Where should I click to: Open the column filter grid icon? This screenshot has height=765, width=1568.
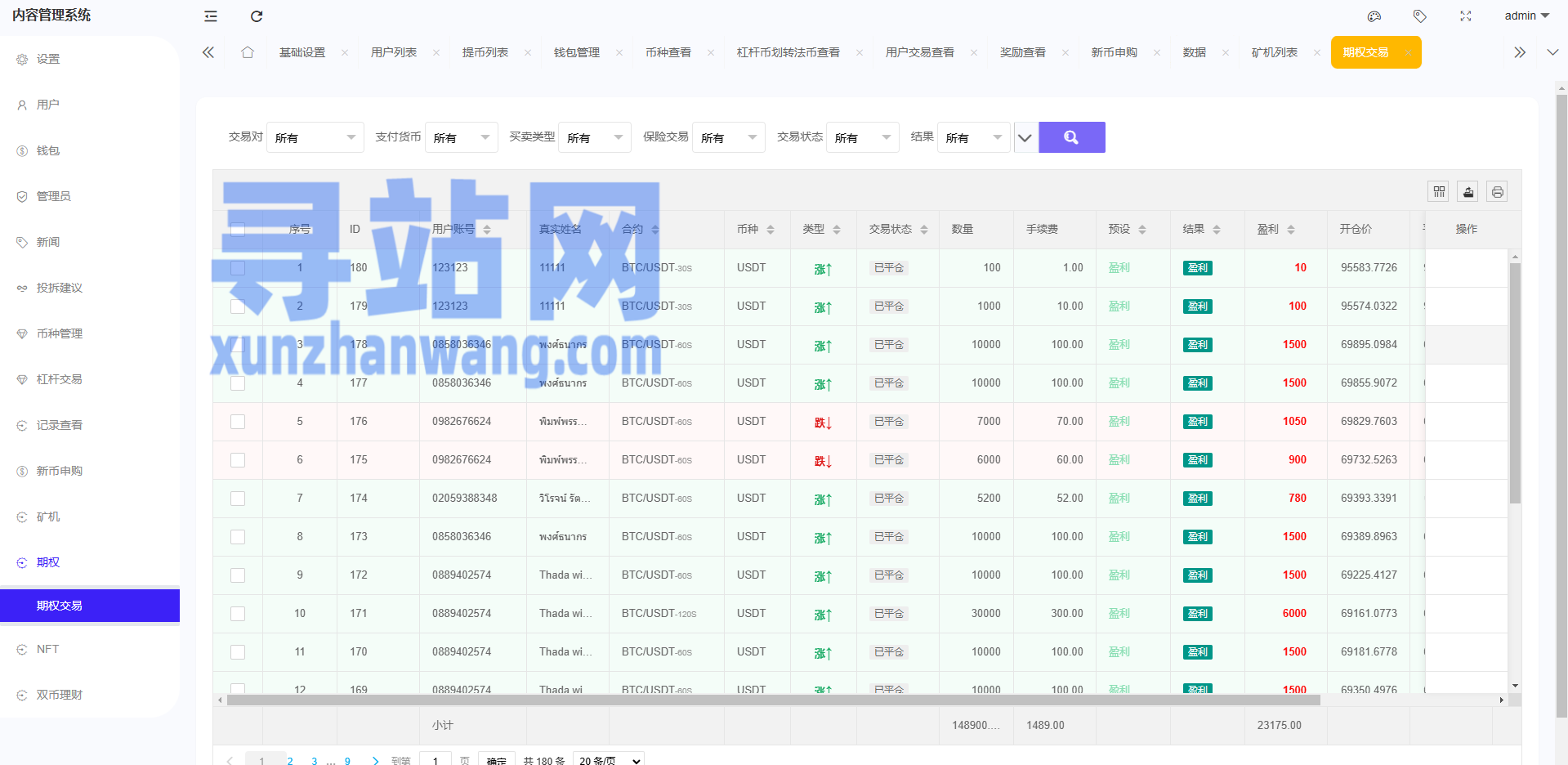[1439, 191]
